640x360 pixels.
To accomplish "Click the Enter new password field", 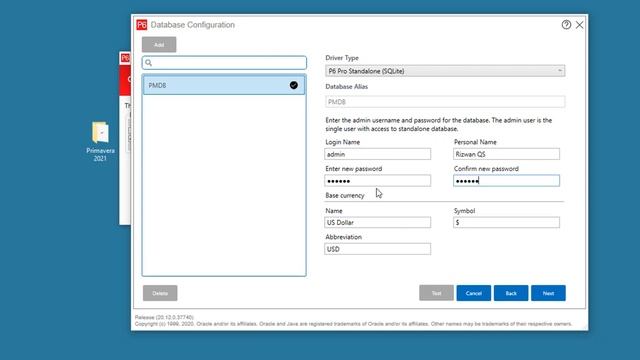I will (x=378, y=181).
